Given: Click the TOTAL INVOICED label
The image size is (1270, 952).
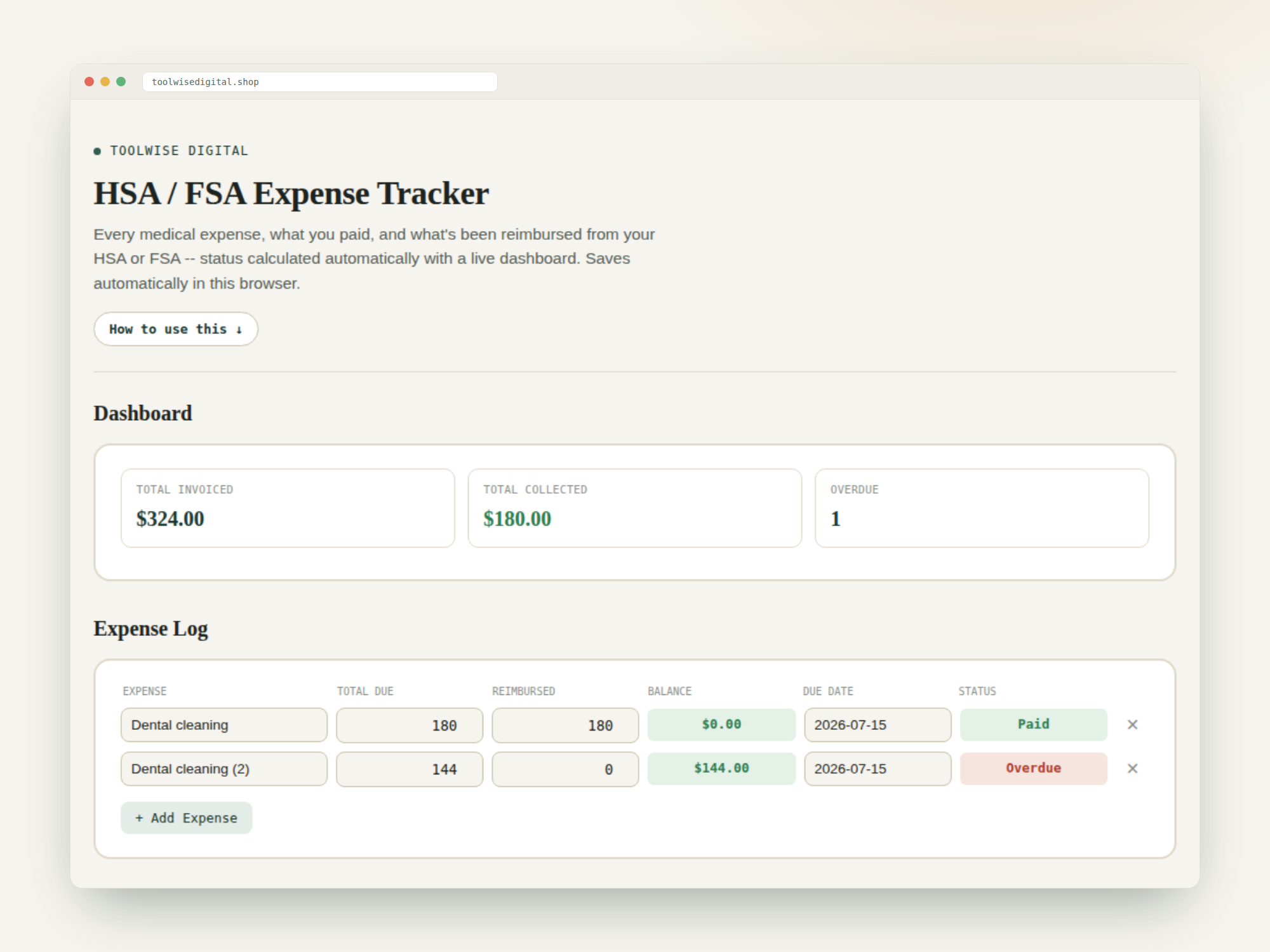Looking at the screenshot, I should pyautogui.click(x=185, y=489).
